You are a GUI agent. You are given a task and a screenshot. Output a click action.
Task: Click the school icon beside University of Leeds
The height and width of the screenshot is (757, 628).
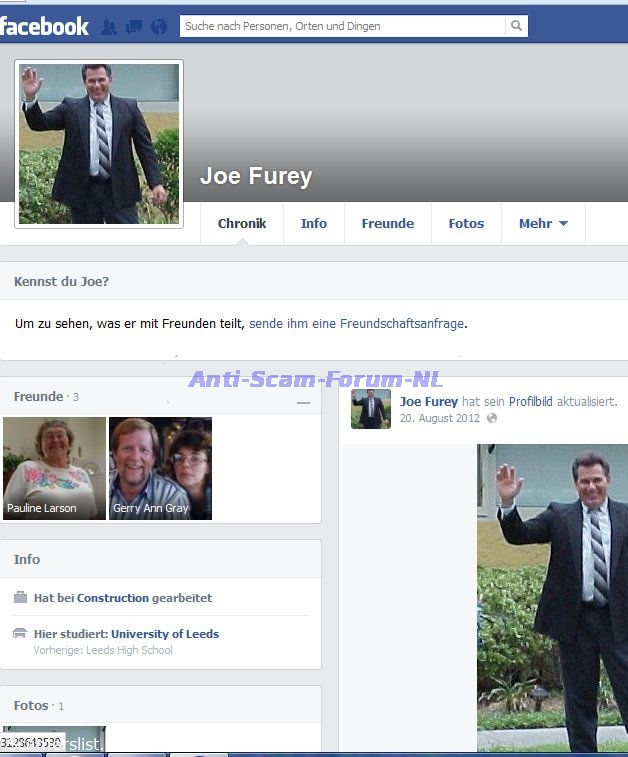point(21,634)
